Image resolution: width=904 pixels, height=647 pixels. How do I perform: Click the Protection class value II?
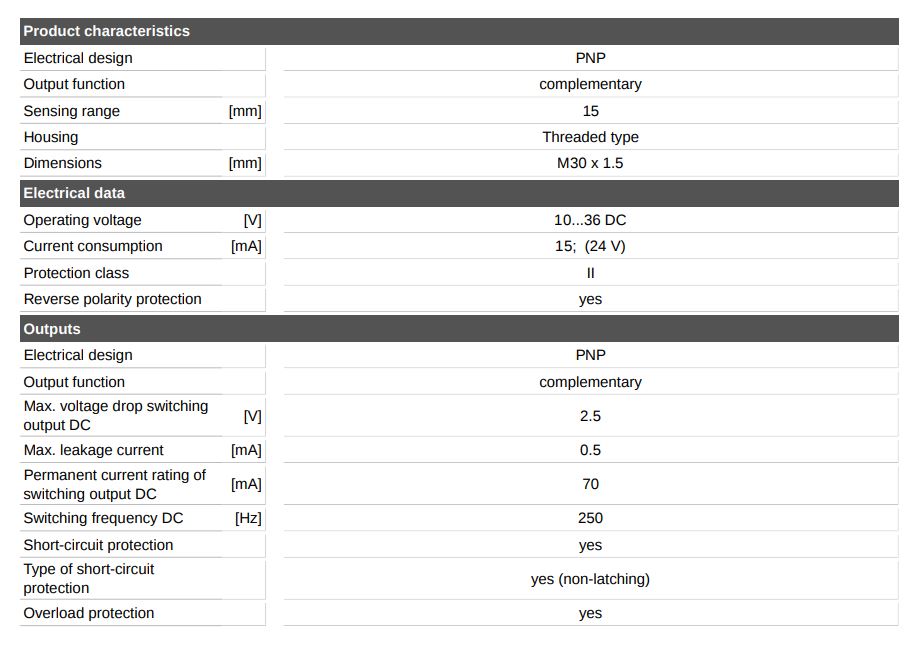pos(590,273)
